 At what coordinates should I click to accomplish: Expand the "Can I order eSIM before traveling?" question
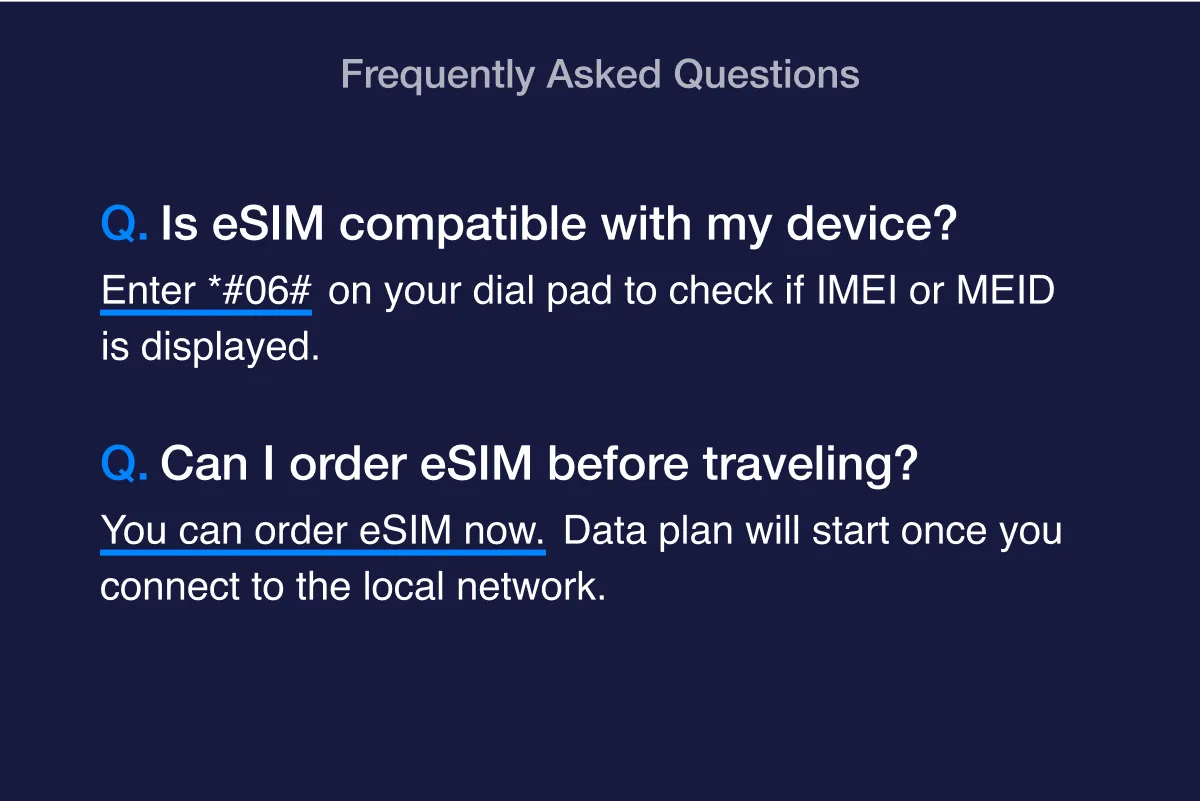[538, 465]
